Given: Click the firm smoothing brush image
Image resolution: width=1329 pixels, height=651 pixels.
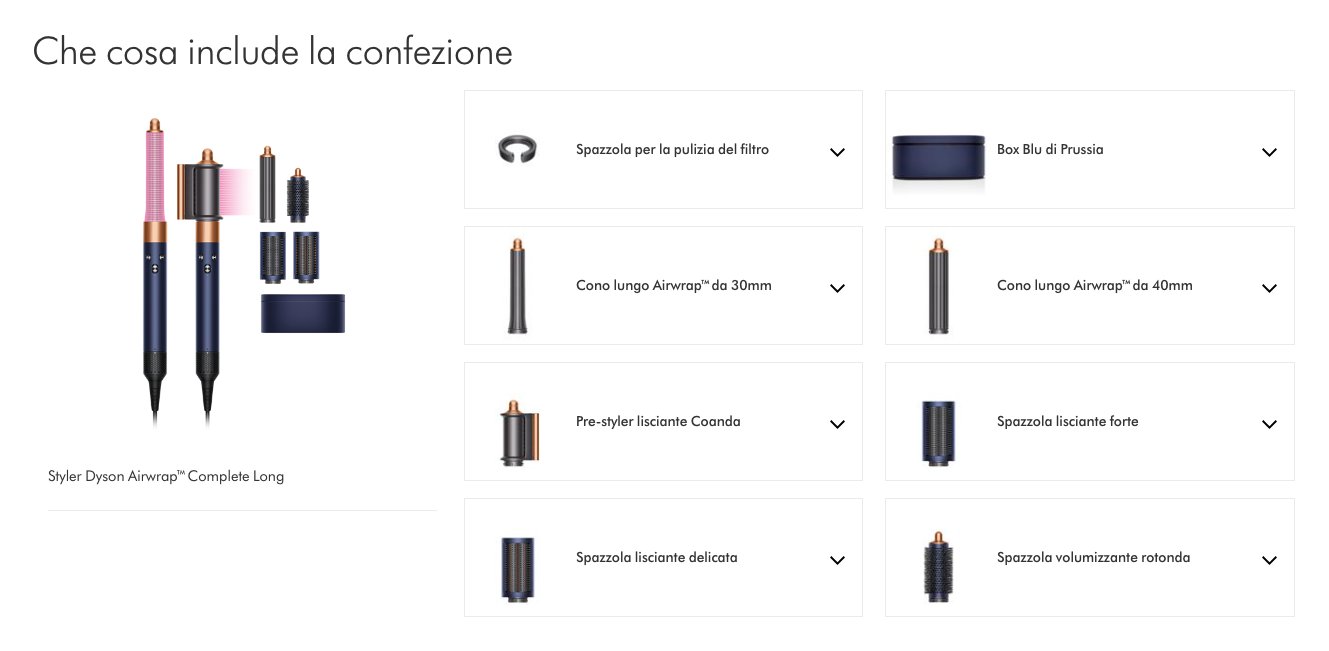Looking at the screenshot, I should click(x=938, y=431).
